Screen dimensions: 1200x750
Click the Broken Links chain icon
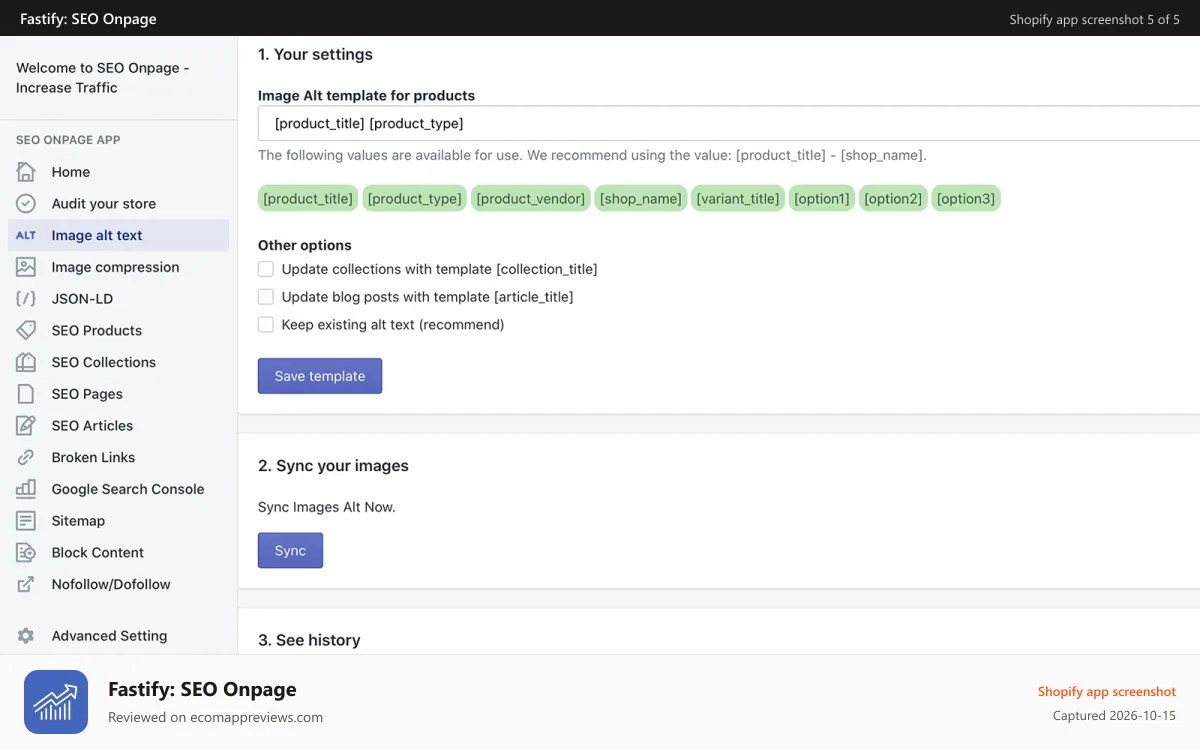[x=26, y=458]
